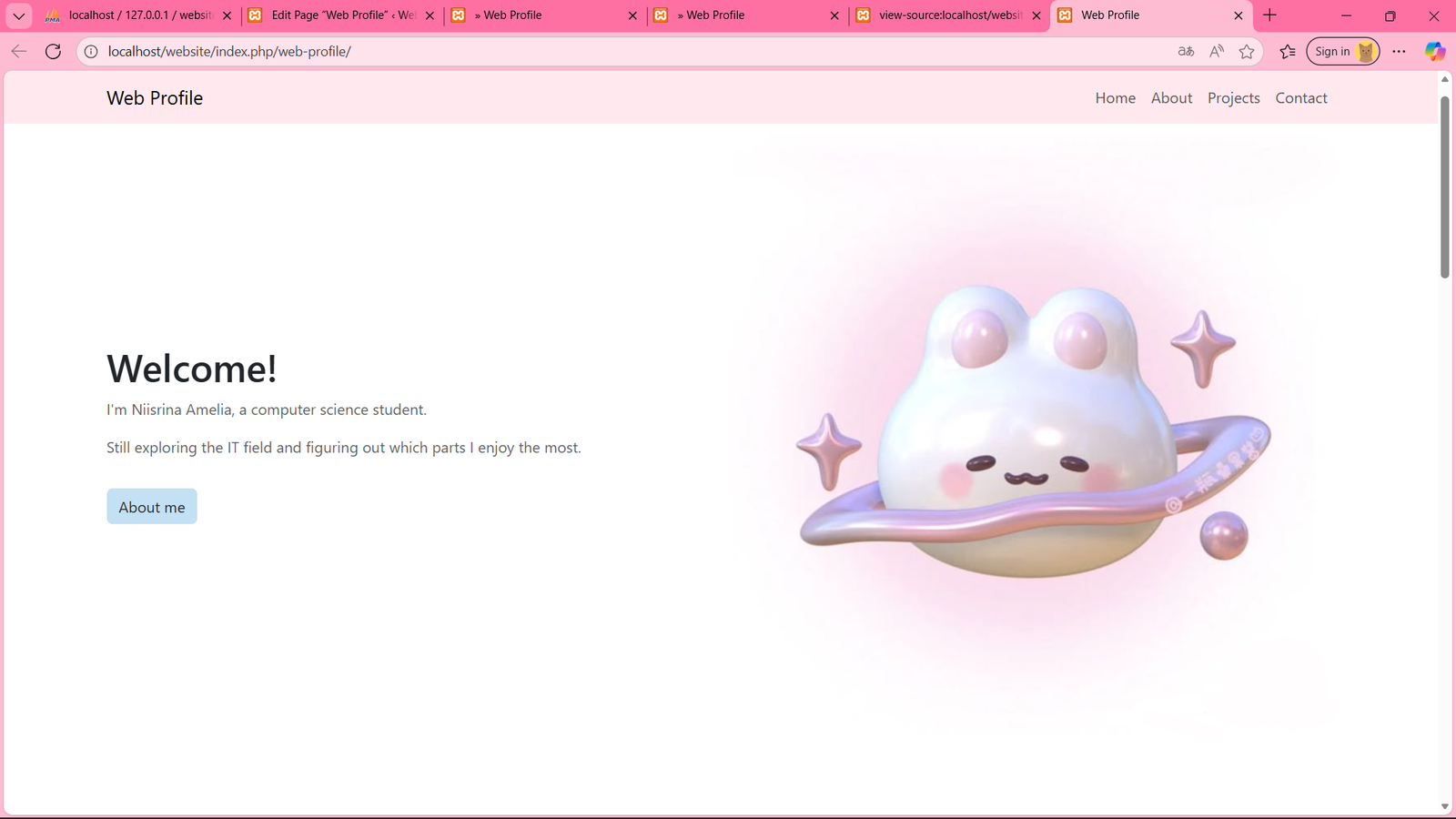The width and height of the screenshot is (1456, 819).
Task: Open the Contact page link
Action: pyautogui.click(x=1300, y=97)
